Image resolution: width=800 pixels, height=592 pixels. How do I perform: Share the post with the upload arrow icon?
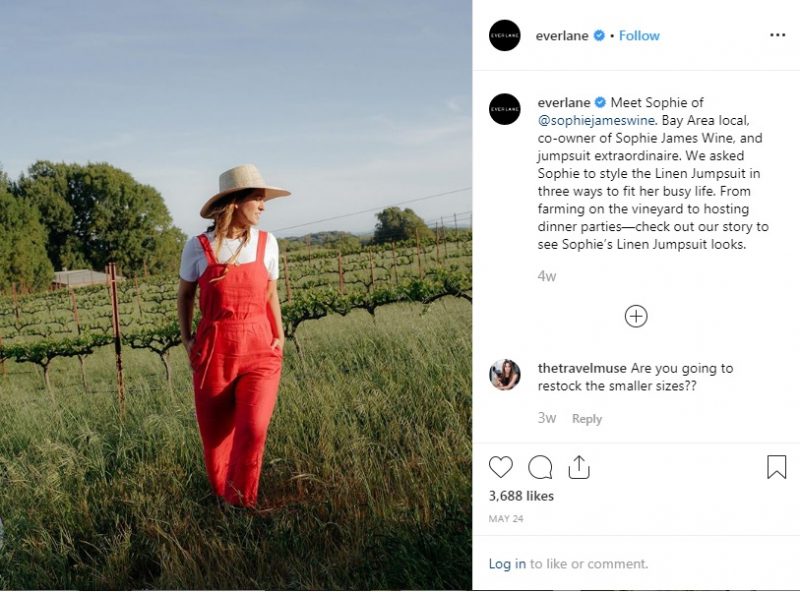(579, 466)
